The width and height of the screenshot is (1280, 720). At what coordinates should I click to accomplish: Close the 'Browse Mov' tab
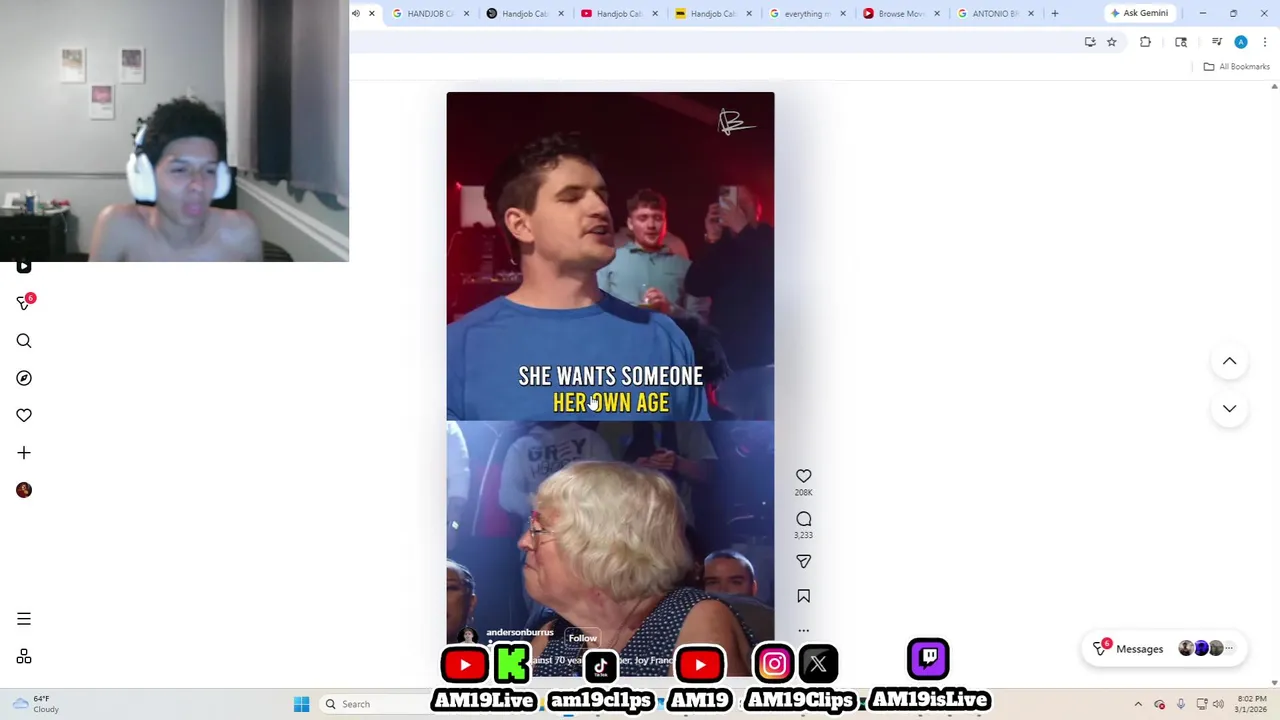tap(937, 13)
